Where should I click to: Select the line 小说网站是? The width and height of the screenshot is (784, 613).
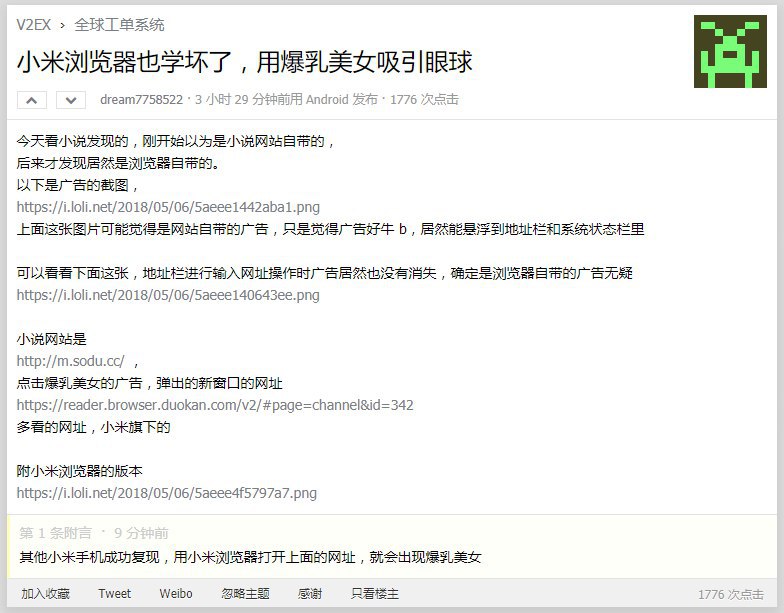point(52,339)
